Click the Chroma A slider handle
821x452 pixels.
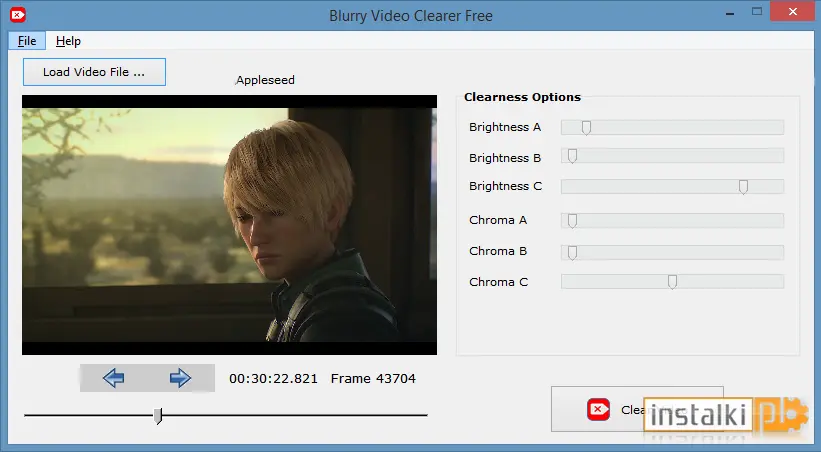click(572, 221)
